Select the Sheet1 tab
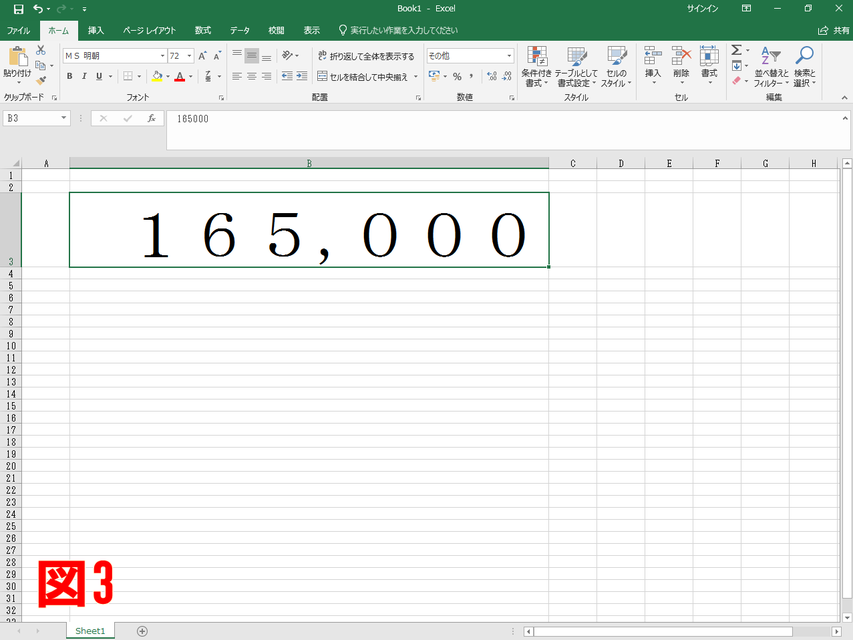 click(90, 631)
